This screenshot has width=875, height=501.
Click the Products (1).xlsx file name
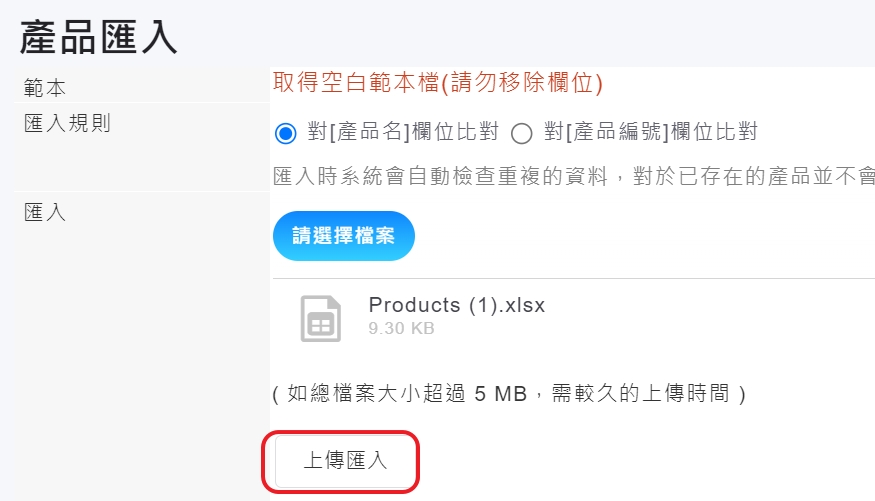(457, 306)
